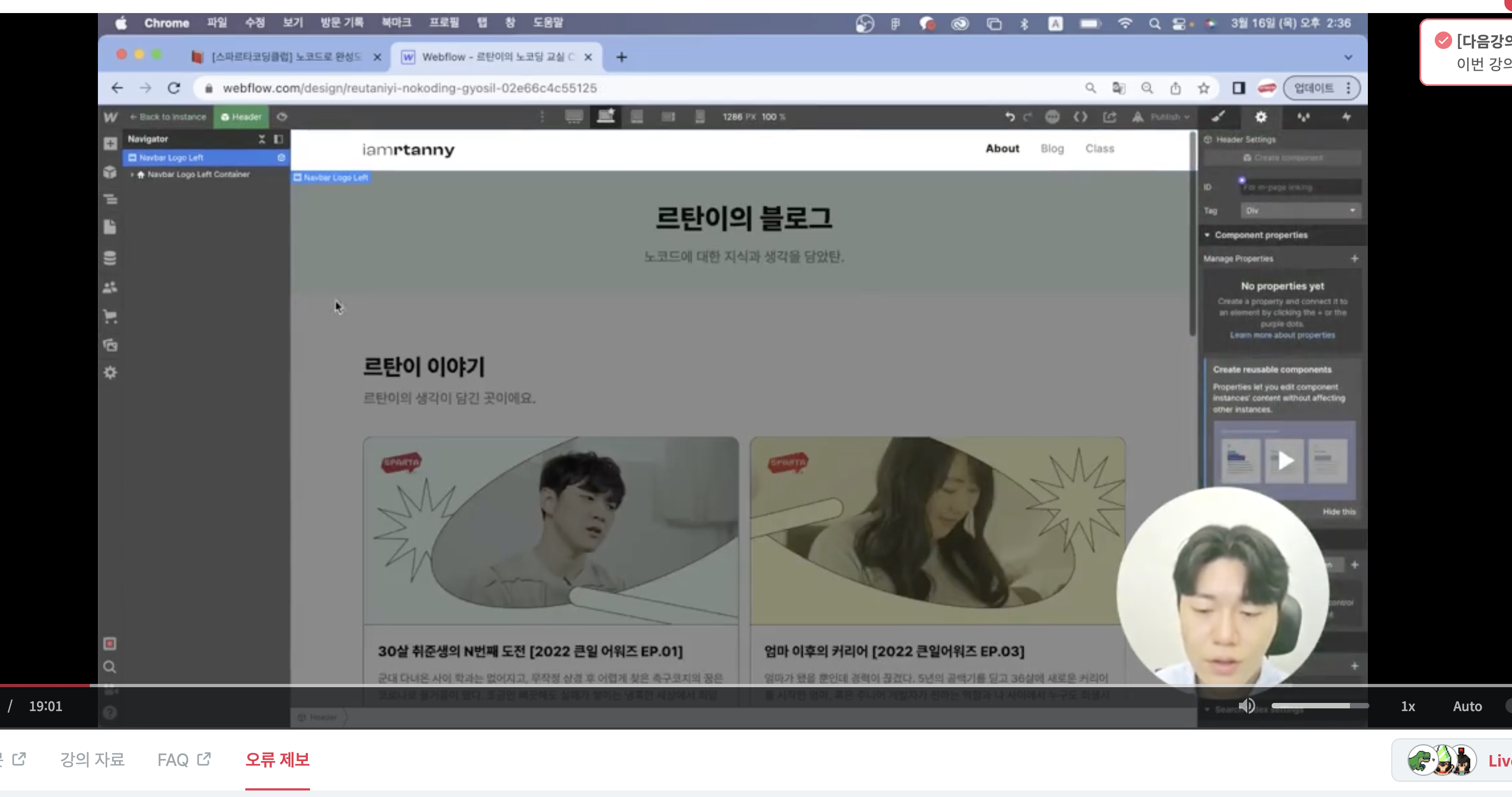Open the 오류 제보 tab
Screen dimensions: 1512x797
tap(277, 760)
